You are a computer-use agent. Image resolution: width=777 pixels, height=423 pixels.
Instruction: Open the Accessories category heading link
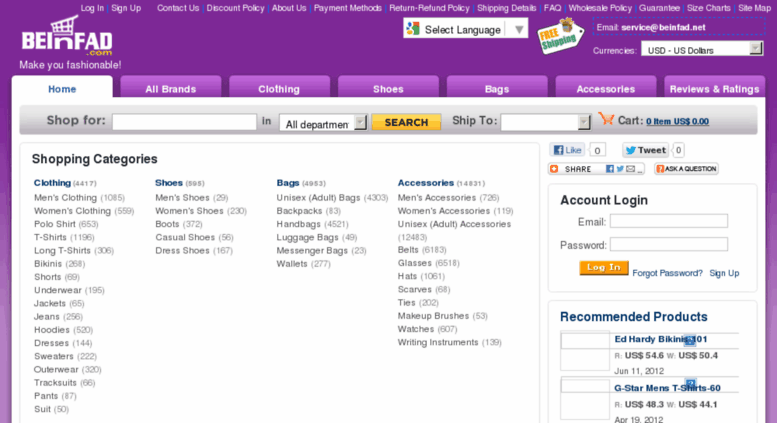tap(426, 183)
